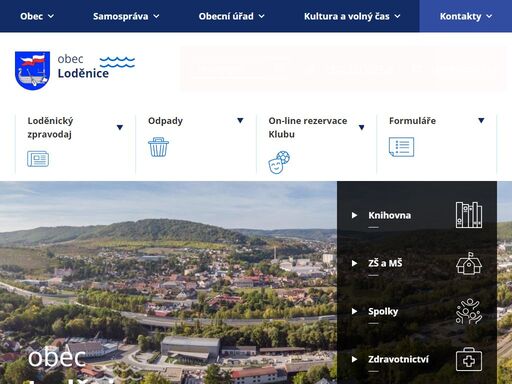Click the newspaper icon under Loděnický zpravodaj
512x384 pixels.
(38, 159)
